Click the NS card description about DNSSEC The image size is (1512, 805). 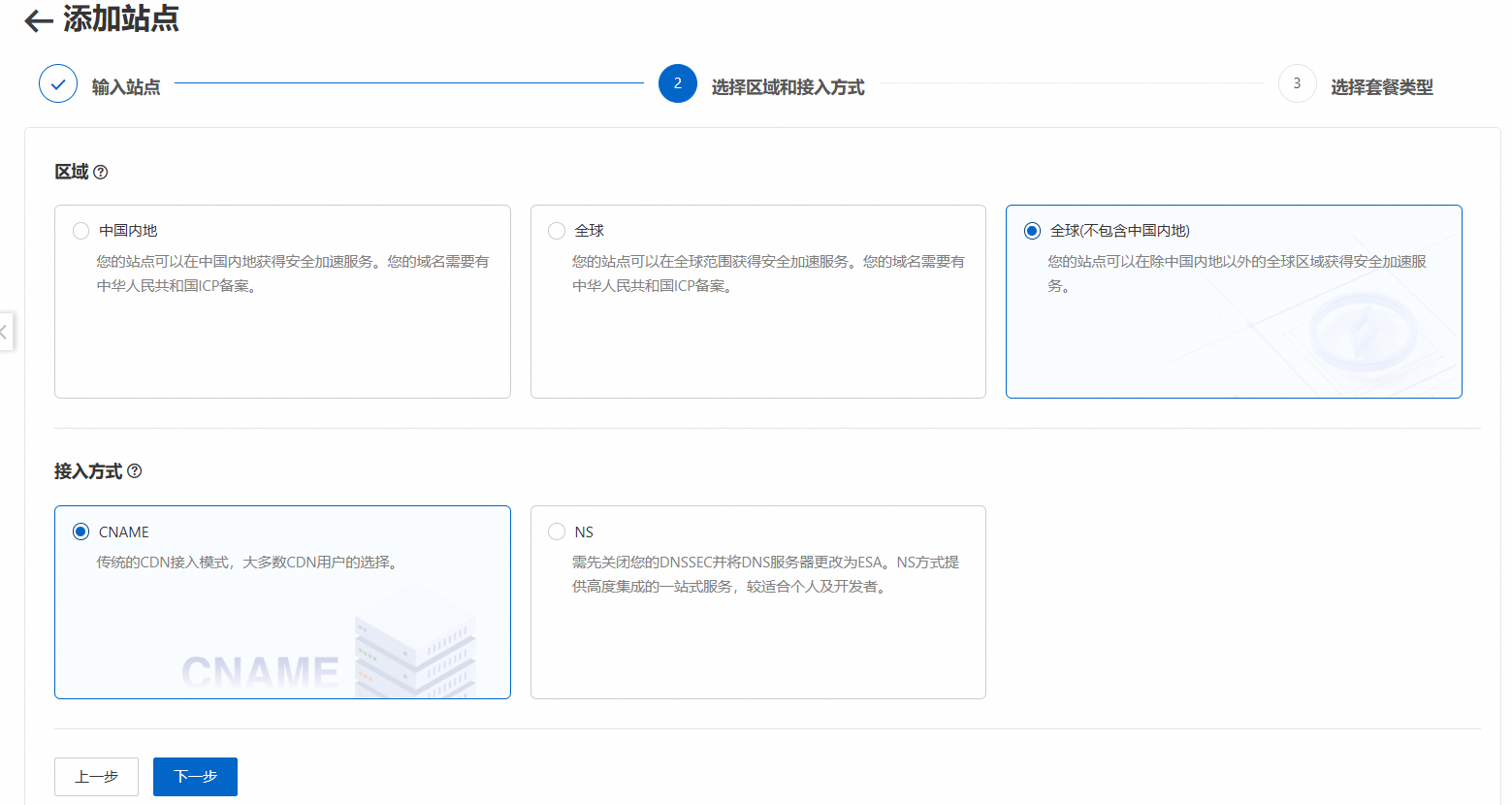point(766,574)
